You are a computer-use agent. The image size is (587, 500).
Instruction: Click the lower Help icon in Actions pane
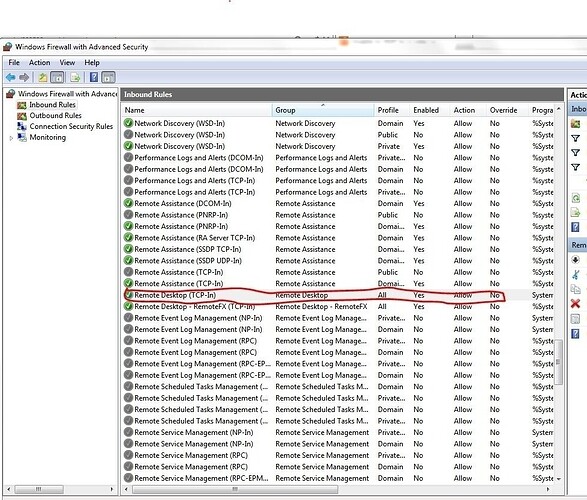575,333
